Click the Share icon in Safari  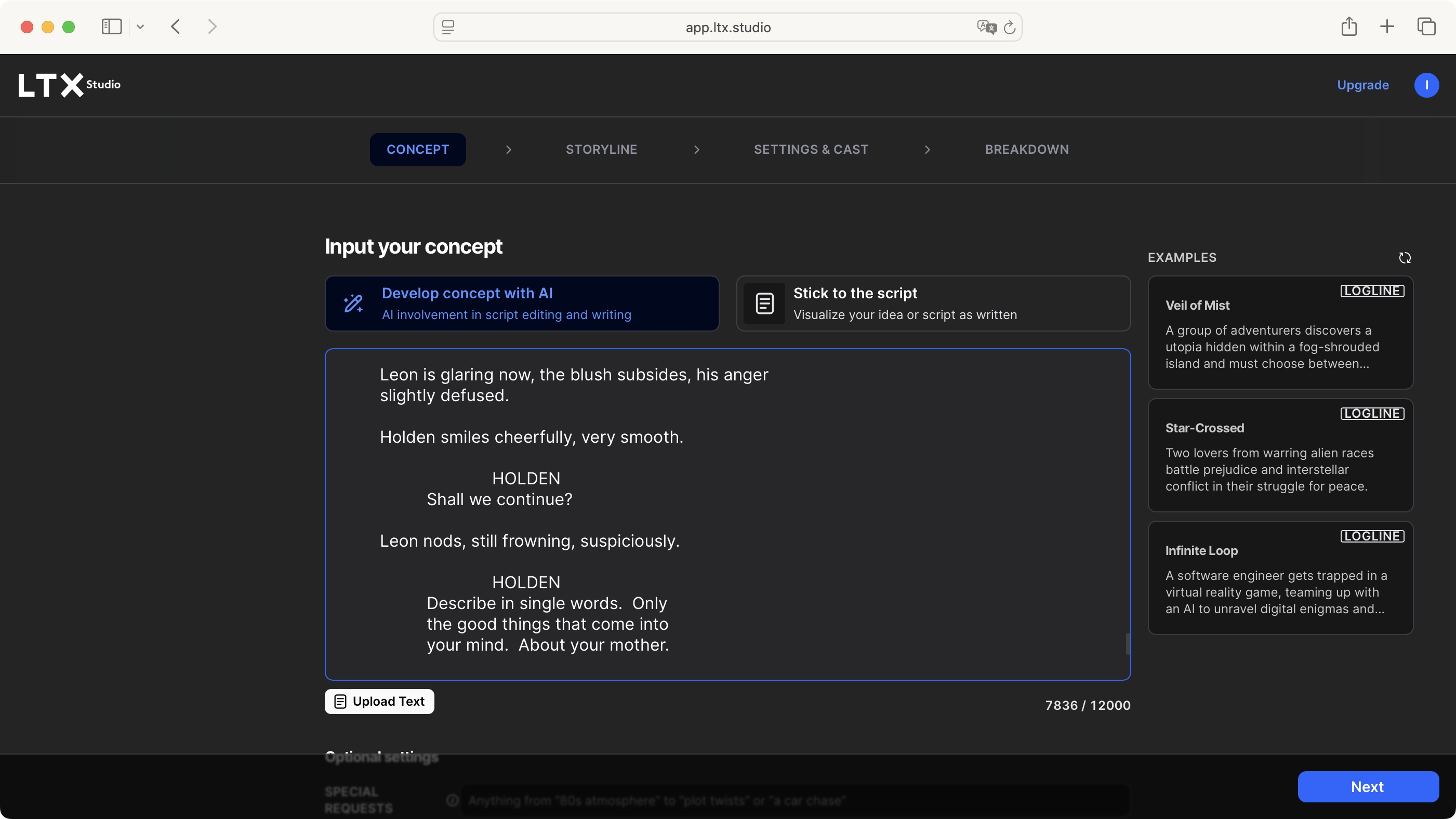coord(1348,26)
